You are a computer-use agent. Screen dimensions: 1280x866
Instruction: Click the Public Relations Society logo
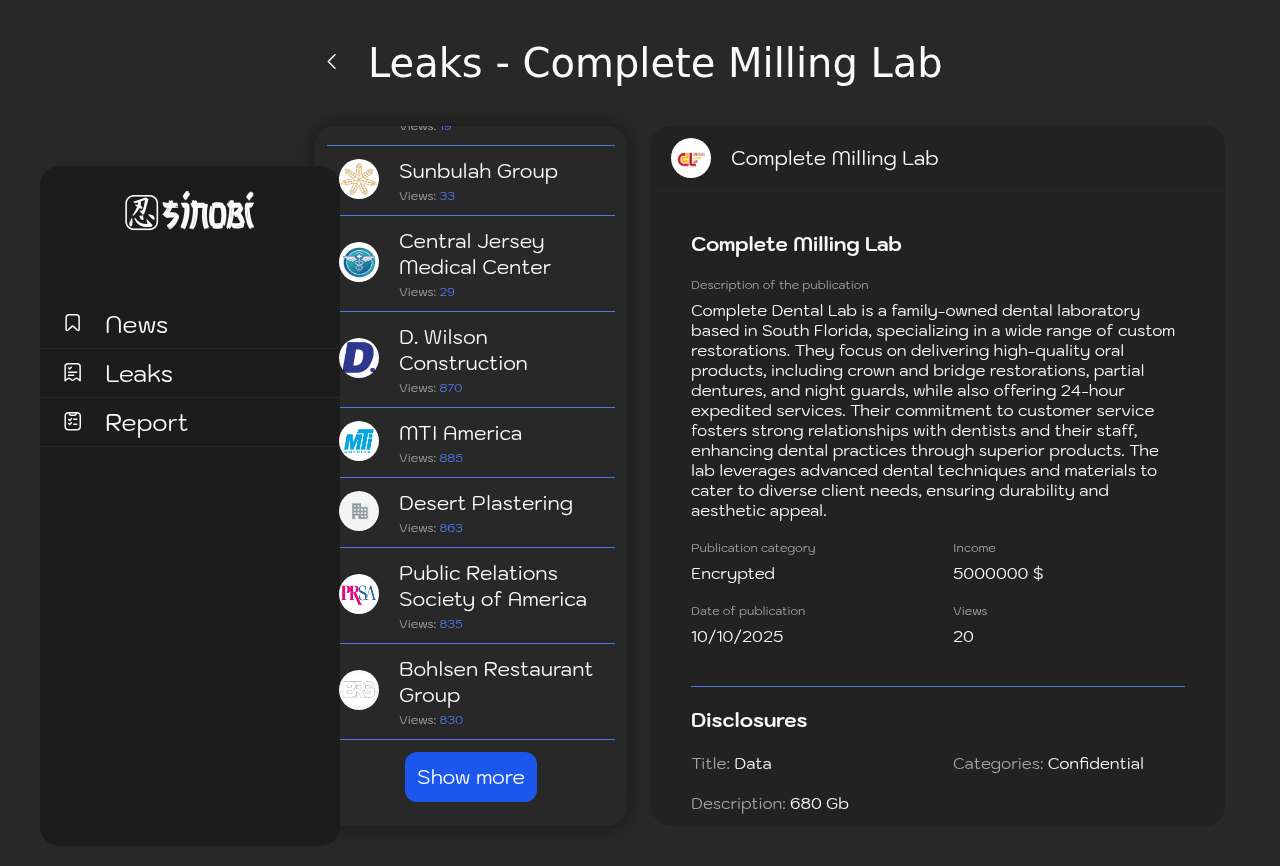tap(359, 594)
